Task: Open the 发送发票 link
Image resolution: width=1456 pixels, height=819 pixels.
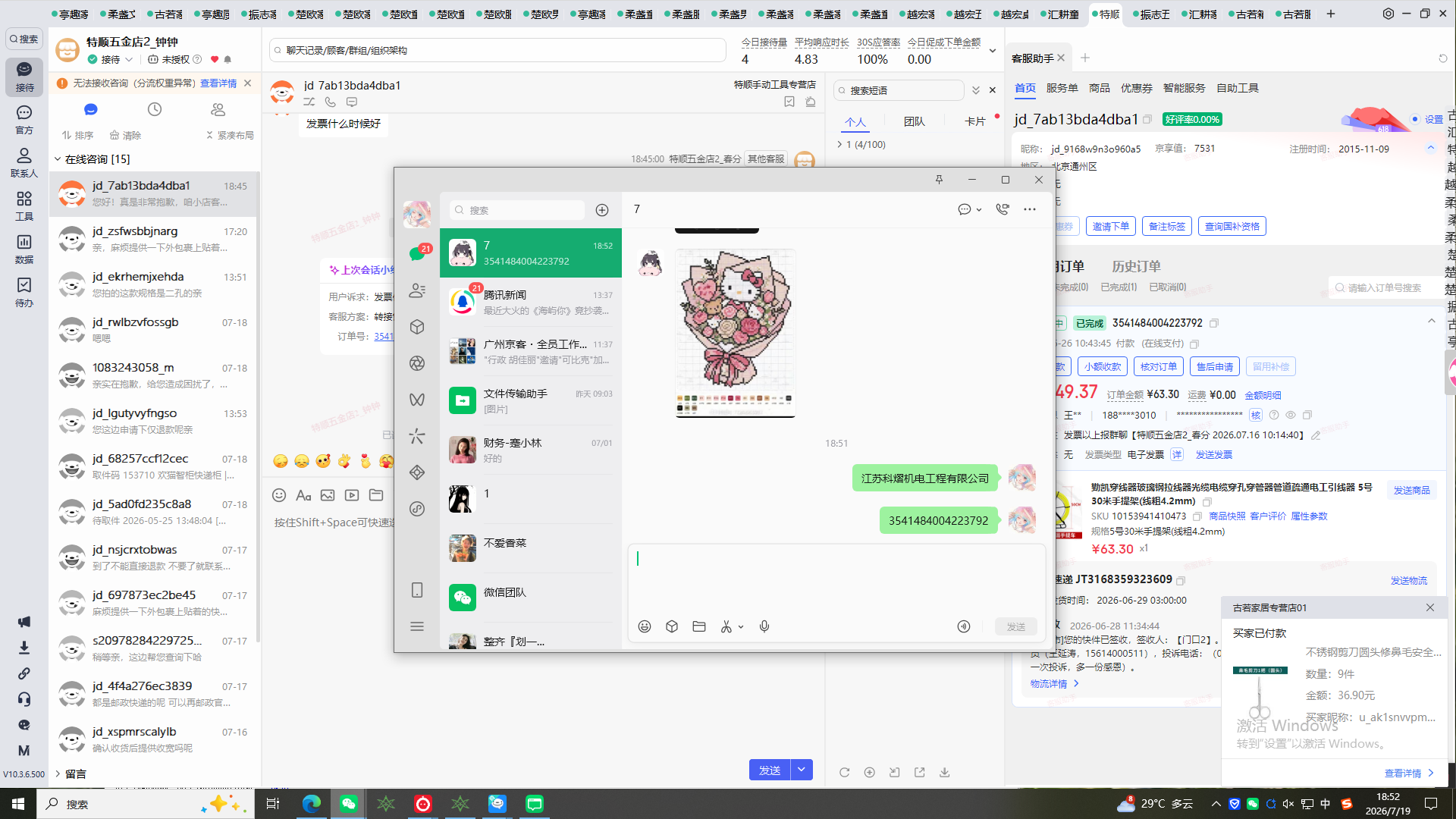Action: coord(1214,454)
